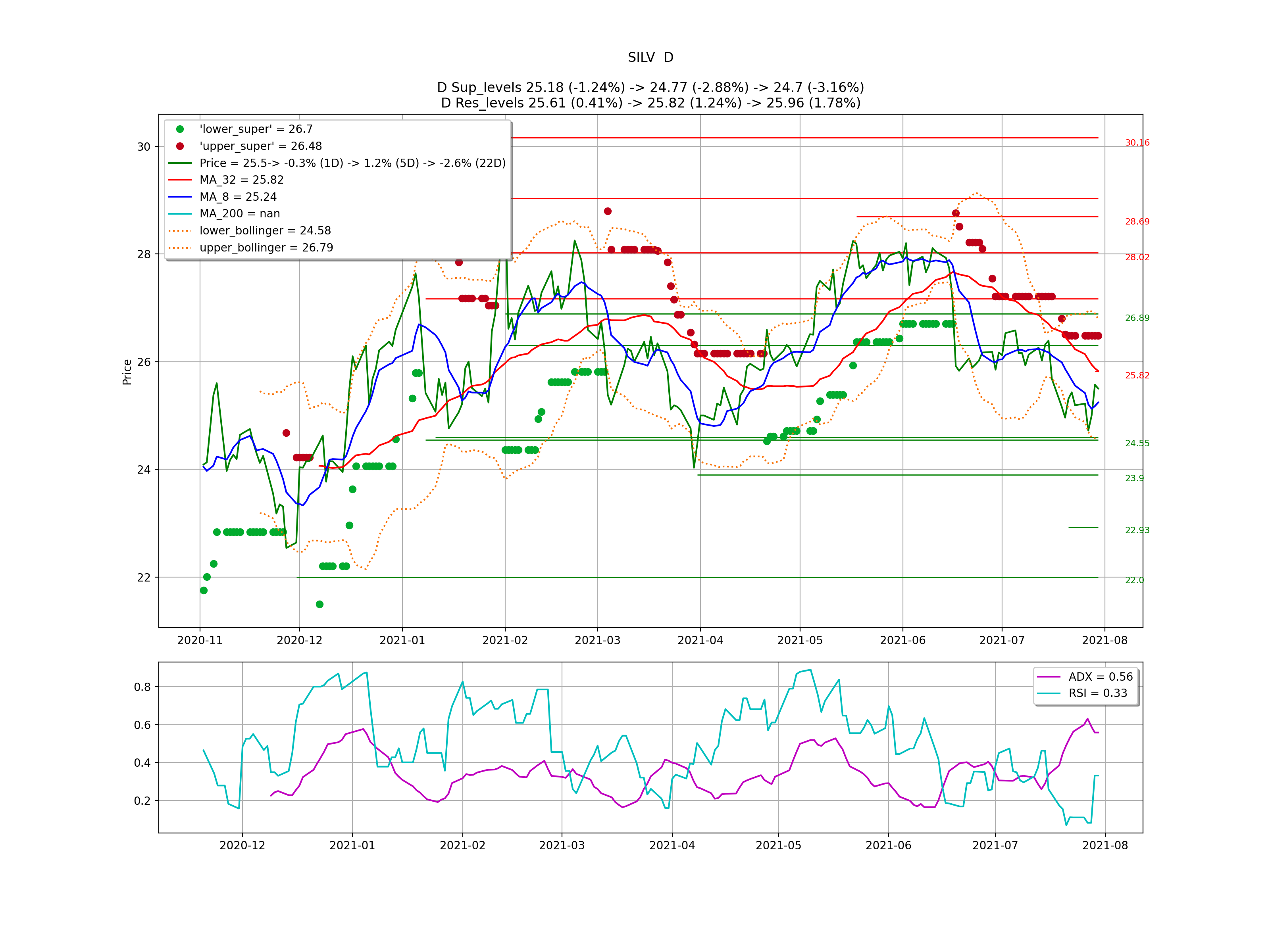Click the lower_bollinger = 24.58 legend entry

pos(265,231)
